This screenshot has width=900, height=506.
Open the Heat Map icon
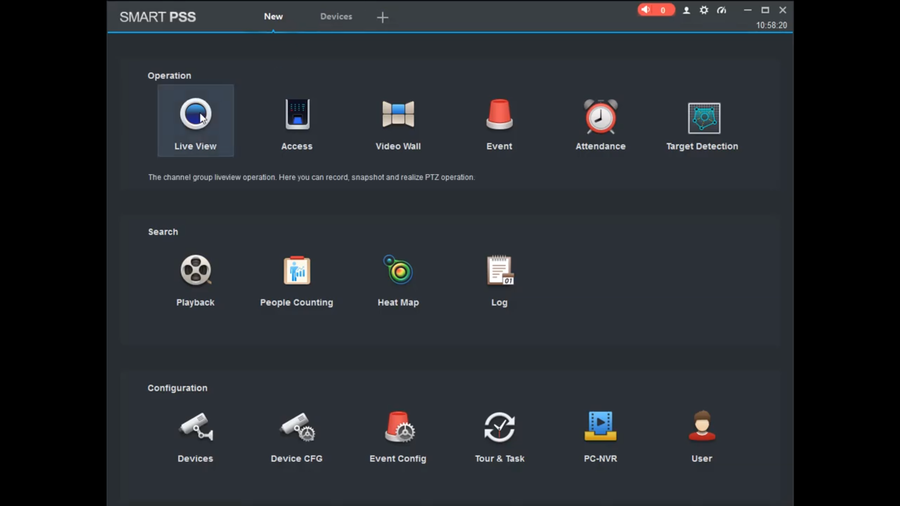pyautogui.click(x=398, y=270)
